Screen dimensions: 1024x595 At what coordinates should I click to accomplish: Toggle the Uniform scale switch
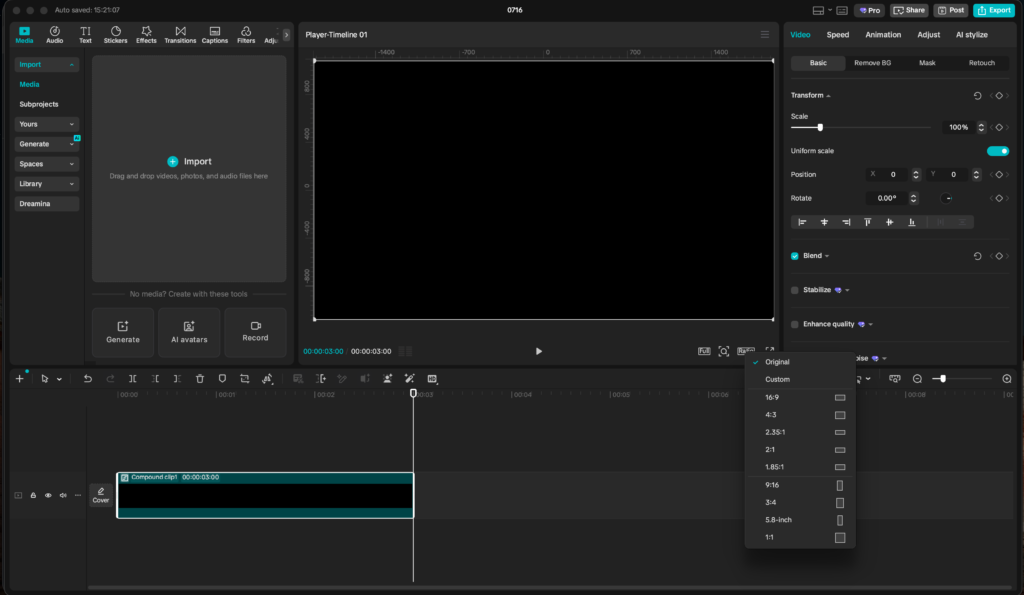[x=998, y=151]
